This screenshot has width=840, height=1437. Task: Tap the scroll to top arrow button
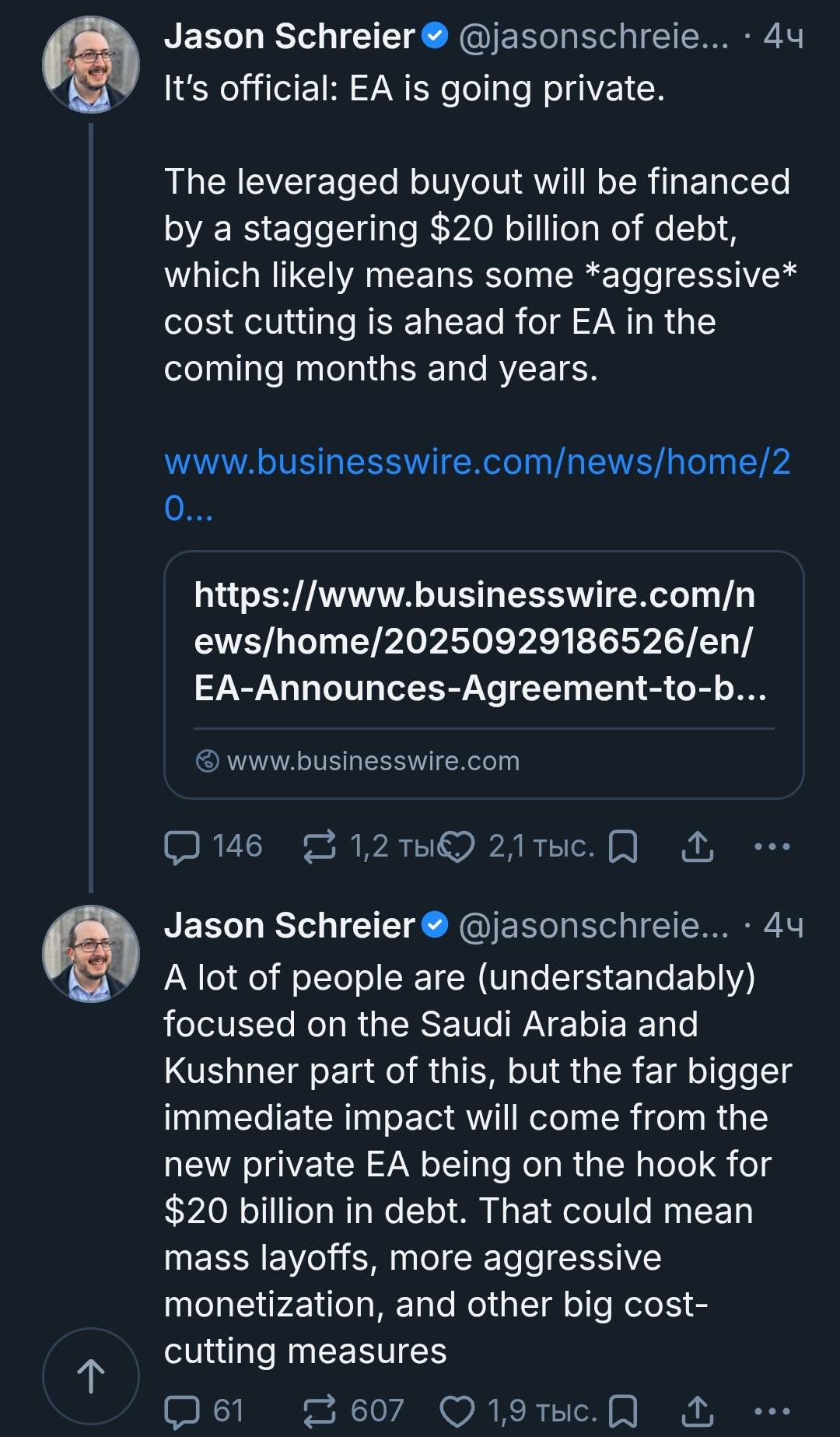[x=91, y=1376]
